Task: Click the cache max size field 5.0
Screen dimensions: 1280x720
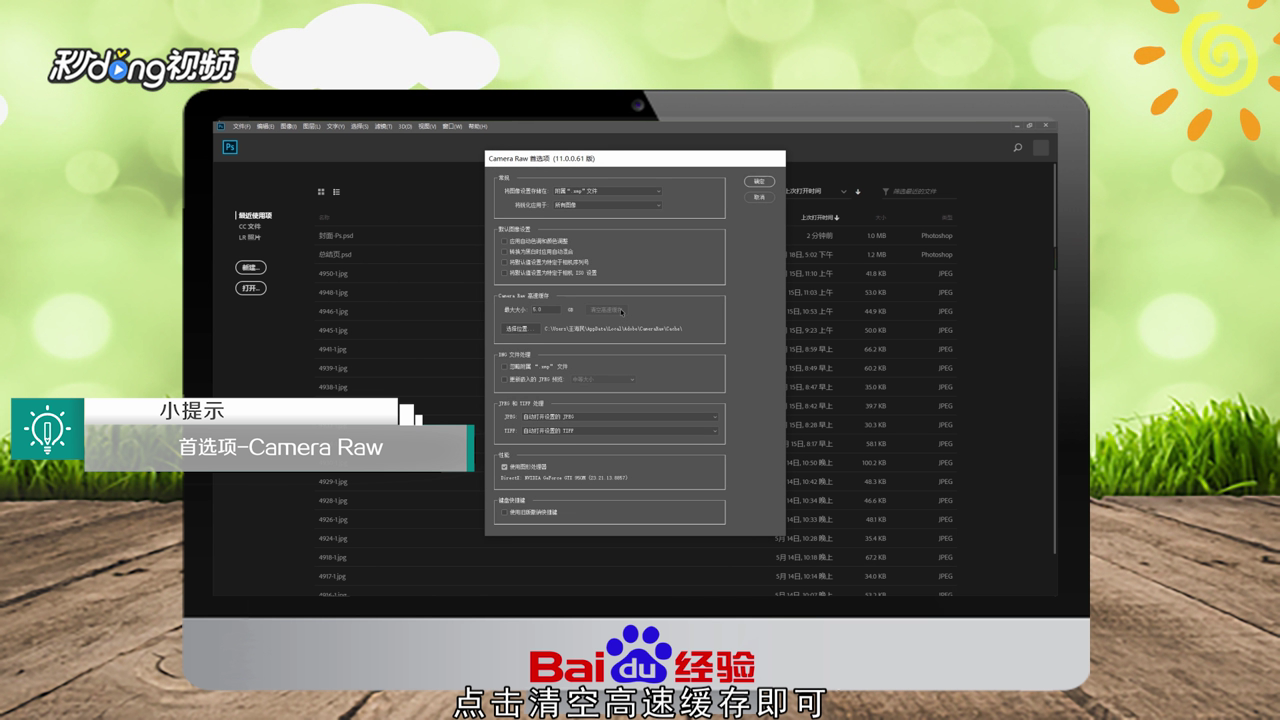Action: (545, 310)
